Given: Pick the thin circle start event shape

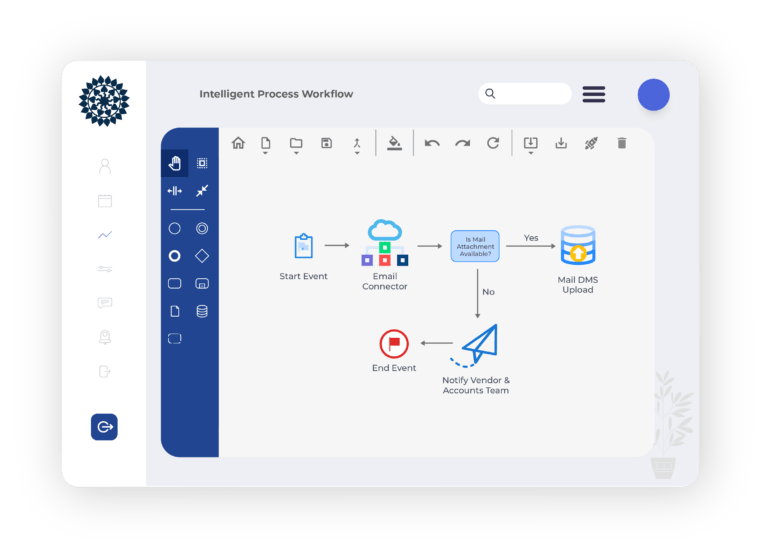Looking at the screenshot, I should coord(174,228).
